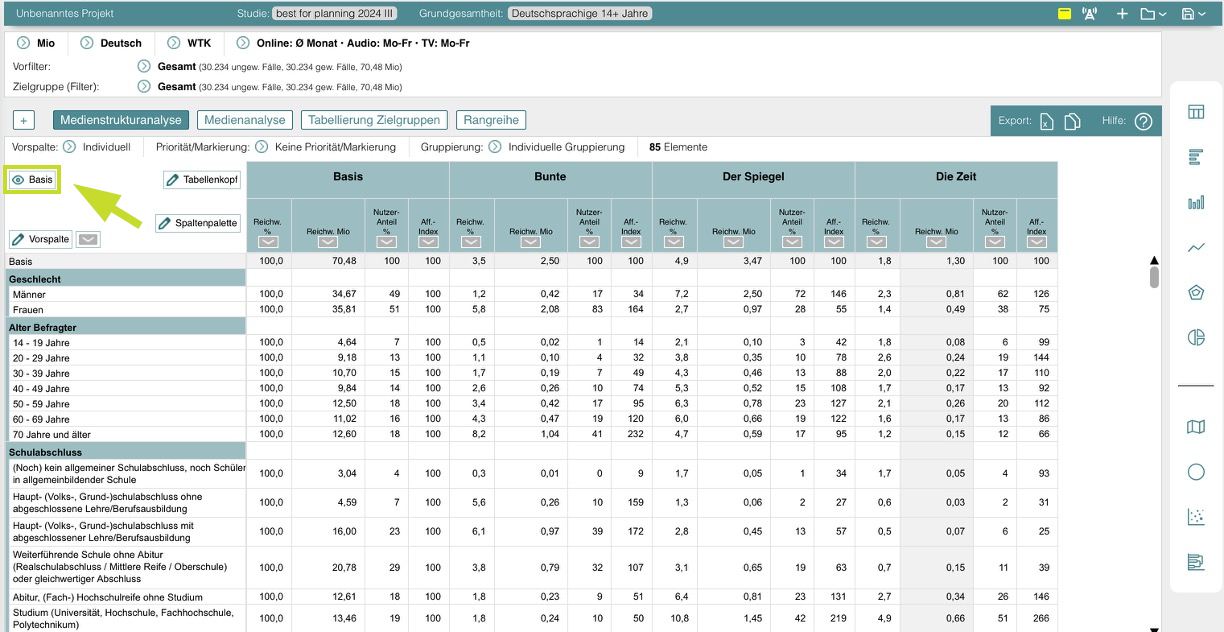Open the Rangreihe tab
This screenshot has height=632, width=1224.
pyautogui.click(x=491, y=120)
